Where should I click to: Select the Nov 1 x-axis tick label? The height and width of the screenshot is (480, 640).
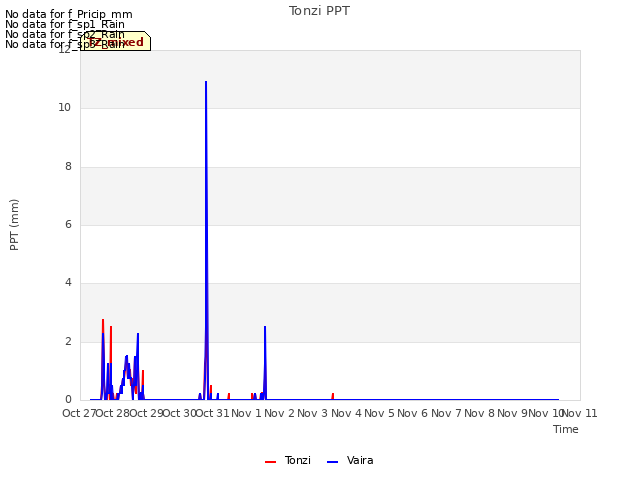point(246,413)
